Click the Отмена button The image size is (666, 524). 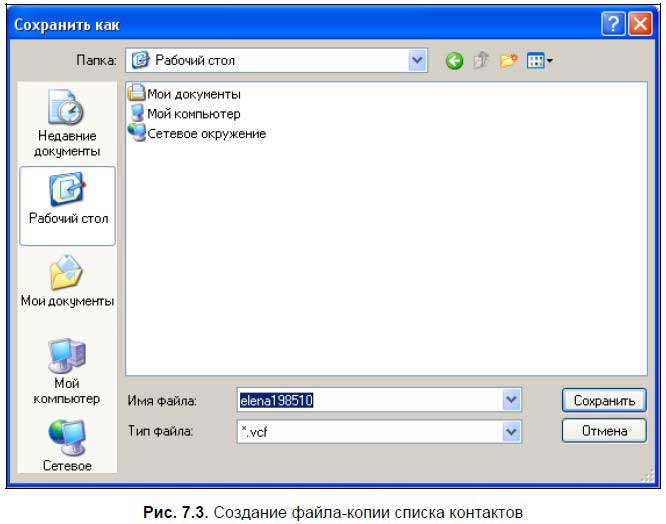603,431
